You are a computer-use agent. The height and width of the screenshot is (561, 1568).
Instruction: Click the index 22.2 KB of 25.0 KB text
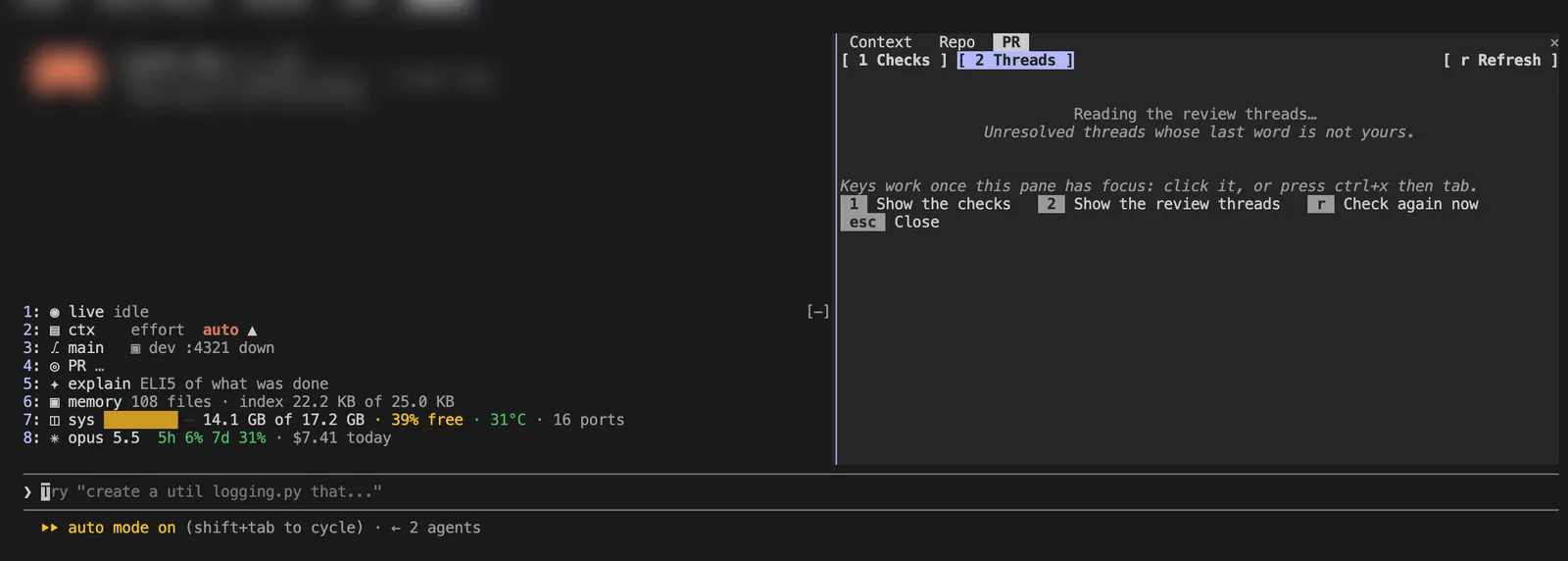[347, 402]
